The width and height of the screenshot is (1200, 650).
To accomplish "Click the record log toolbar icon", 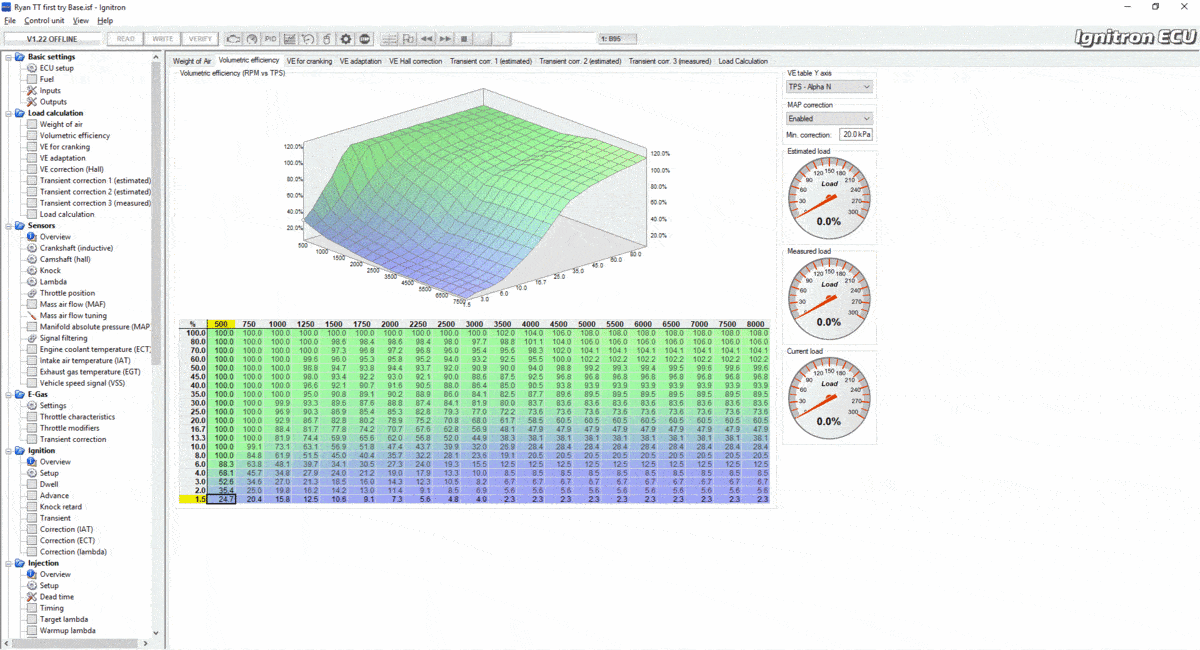I will (x=408, y=39).
